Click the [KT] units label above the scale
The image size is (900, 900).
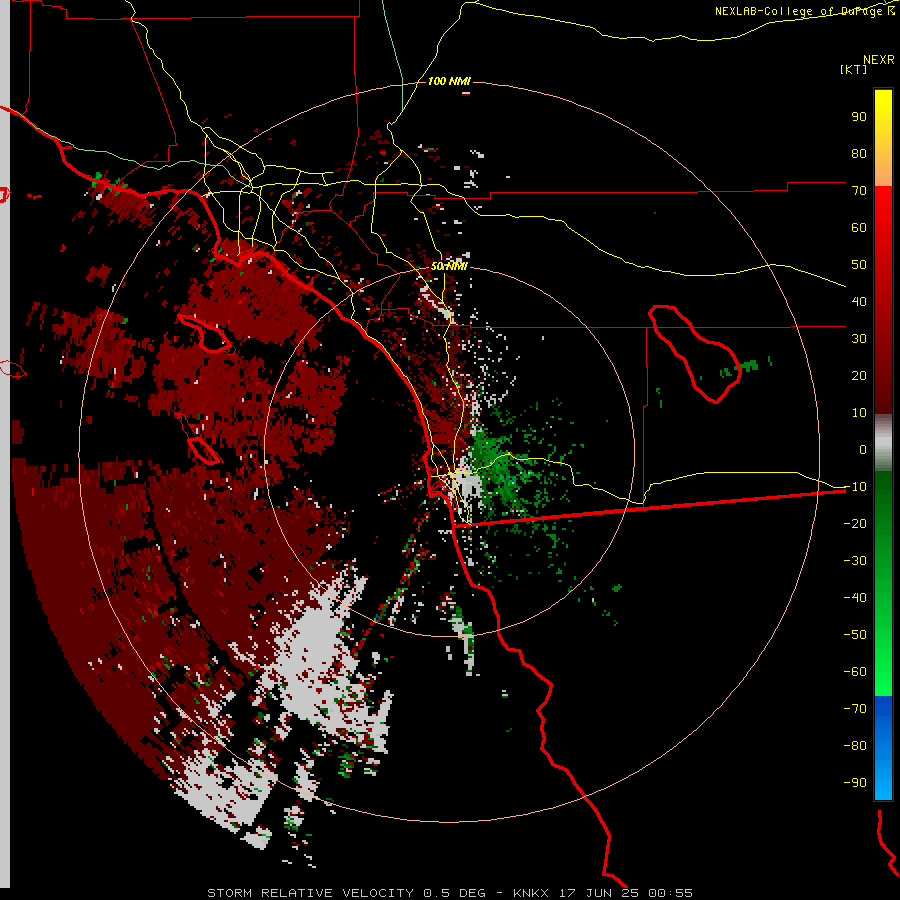(853, 69)
